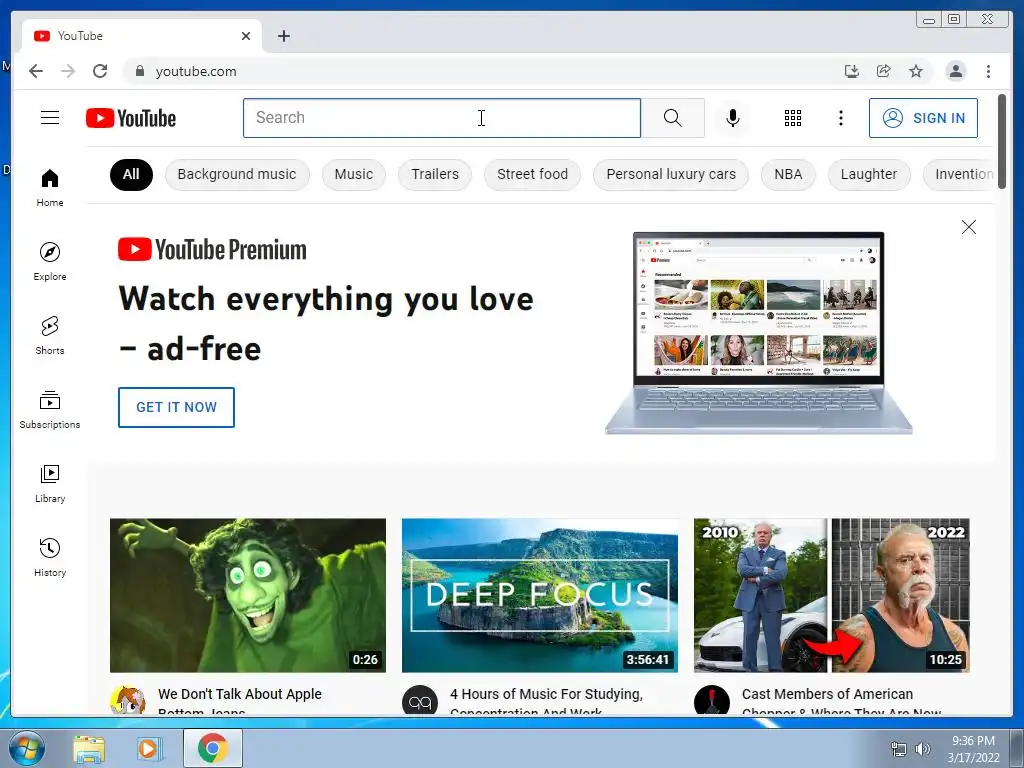Dismiss the YouTube Premium banner
This screenshot has width=1024, height=768.
(x=968, y=227)
